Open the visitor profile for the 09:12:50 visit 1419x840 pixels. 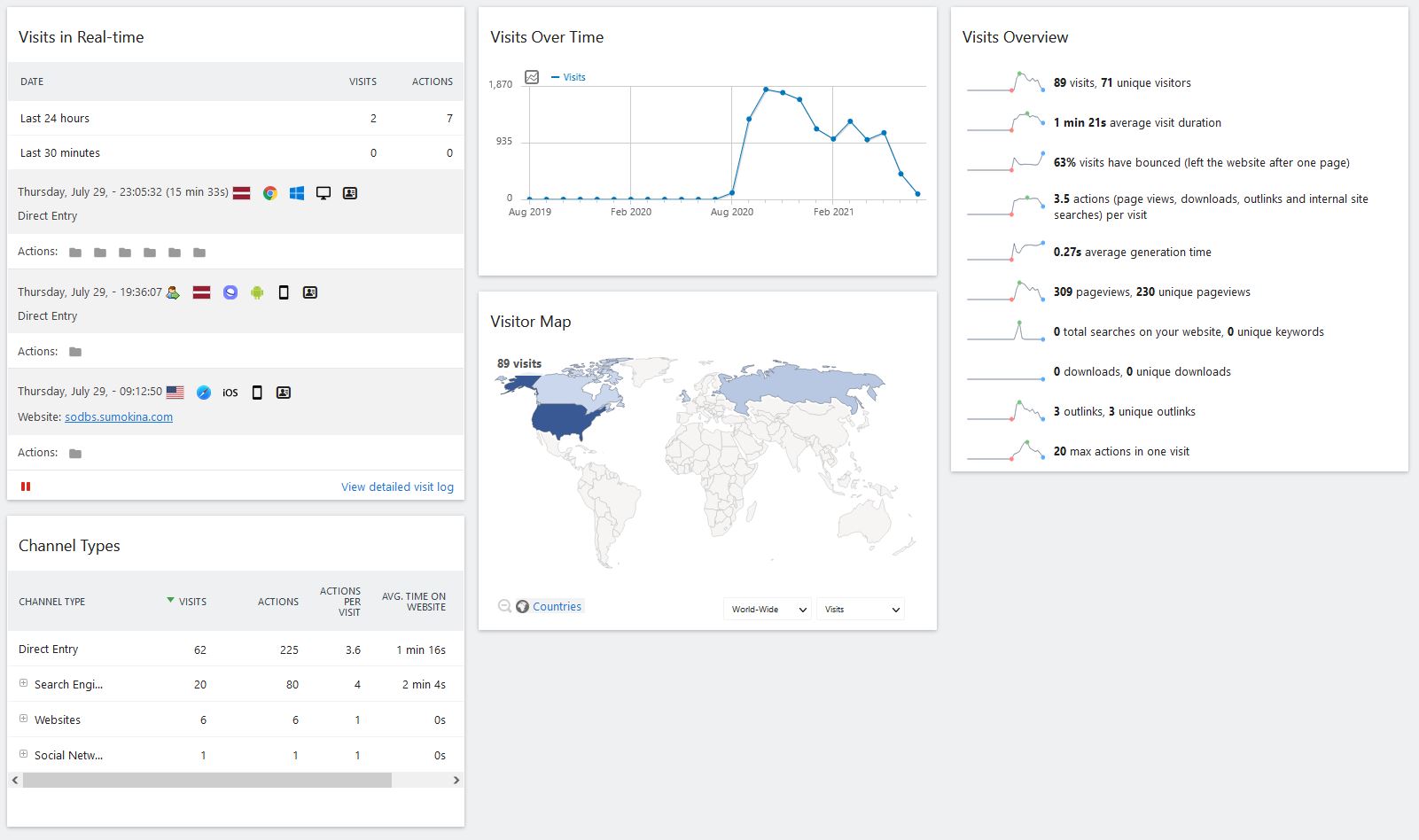pos(284,393)
